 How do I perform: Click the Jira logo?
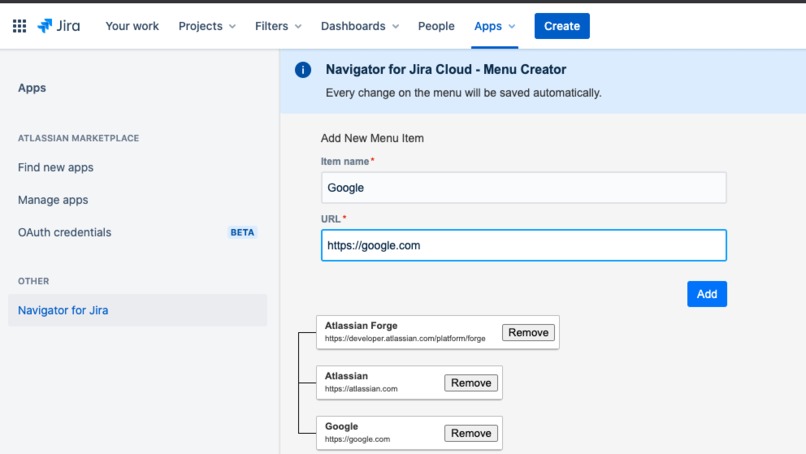(59, 26)
